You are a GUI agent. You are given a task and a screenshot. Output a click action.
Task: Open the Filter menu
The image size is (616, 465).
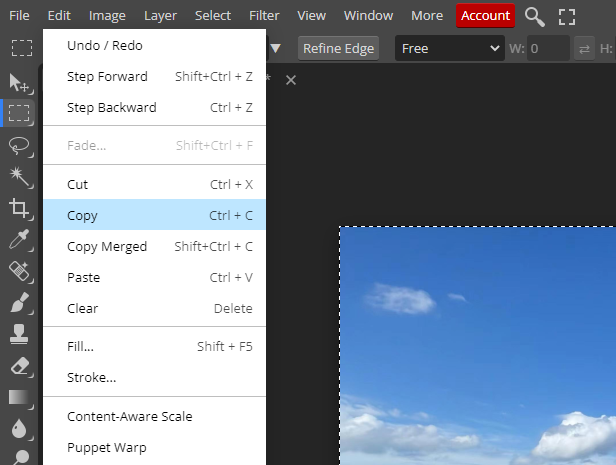pyautogui.click(x=264, y=16)
